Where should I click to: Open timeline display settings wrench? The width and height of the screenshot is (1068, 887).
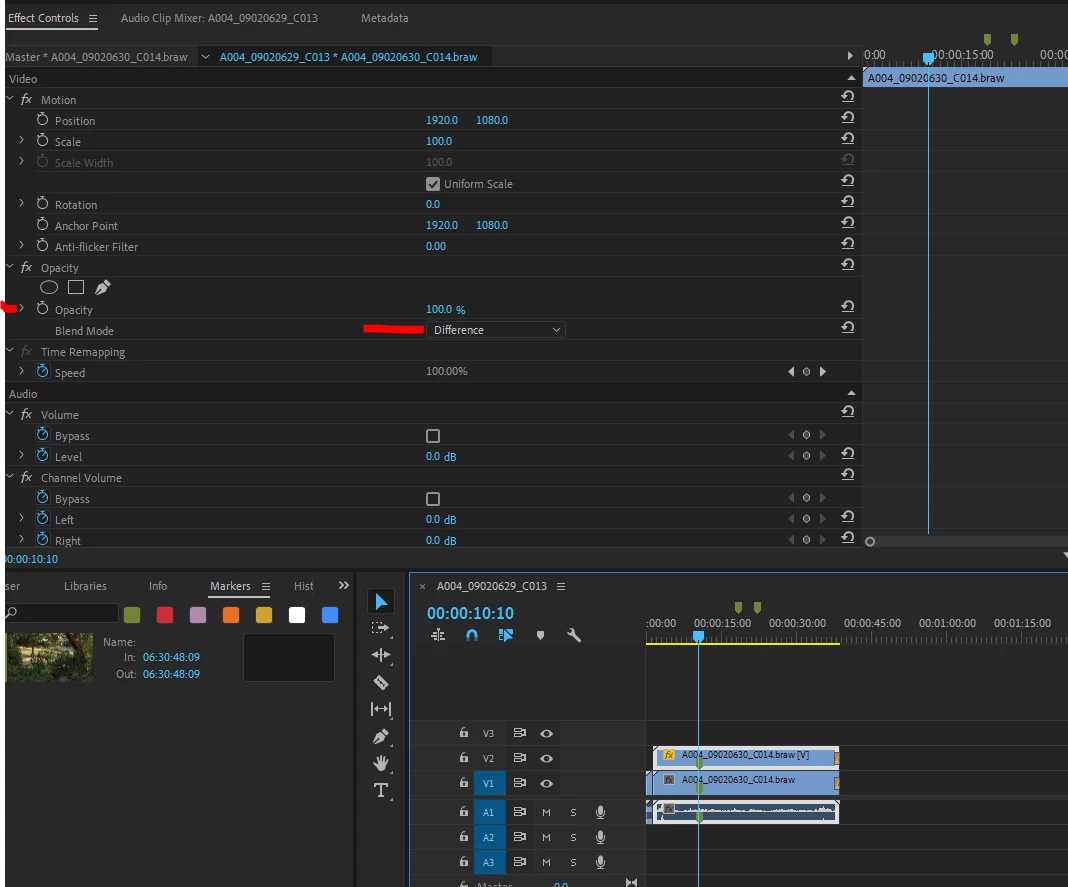(x=574, y=635)
